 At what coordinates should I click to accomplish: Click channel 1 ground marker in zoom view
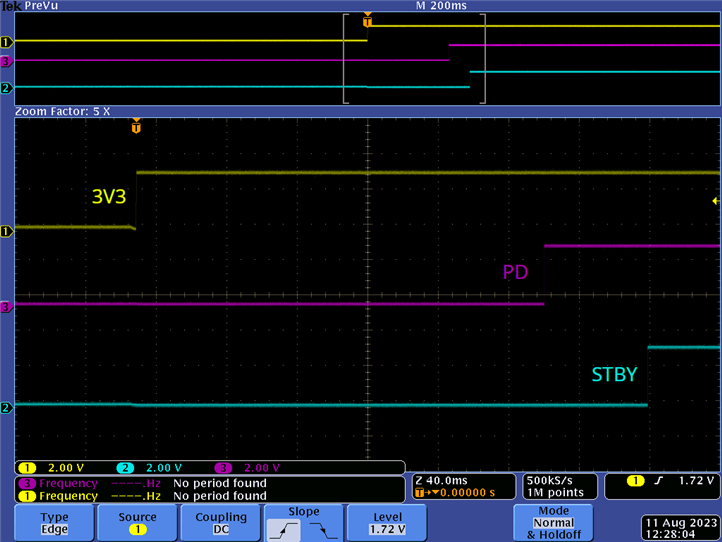pos(6,231)
